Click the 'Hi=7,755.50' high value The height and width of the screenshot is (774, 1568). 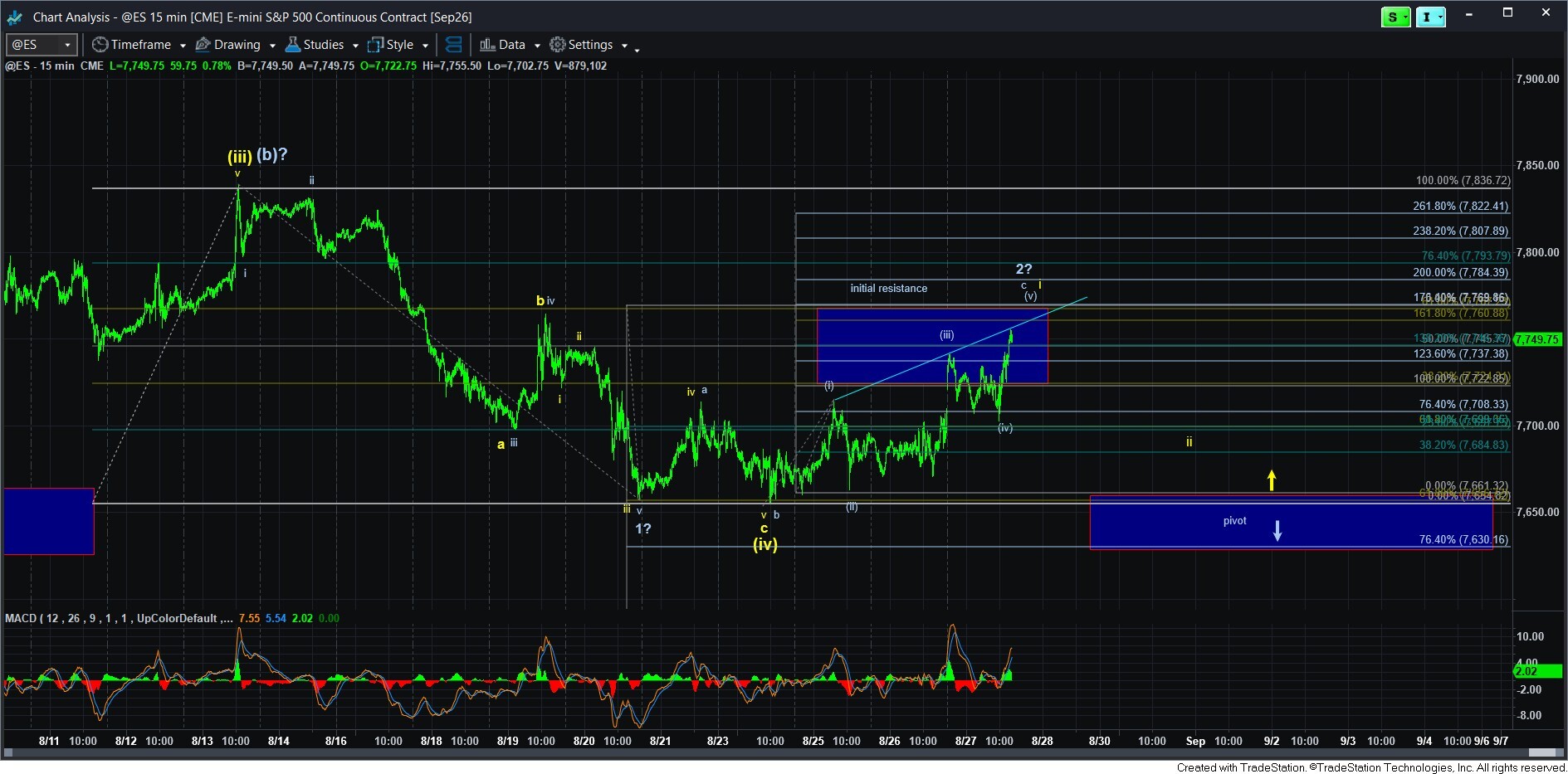click(x=452, y=66)
